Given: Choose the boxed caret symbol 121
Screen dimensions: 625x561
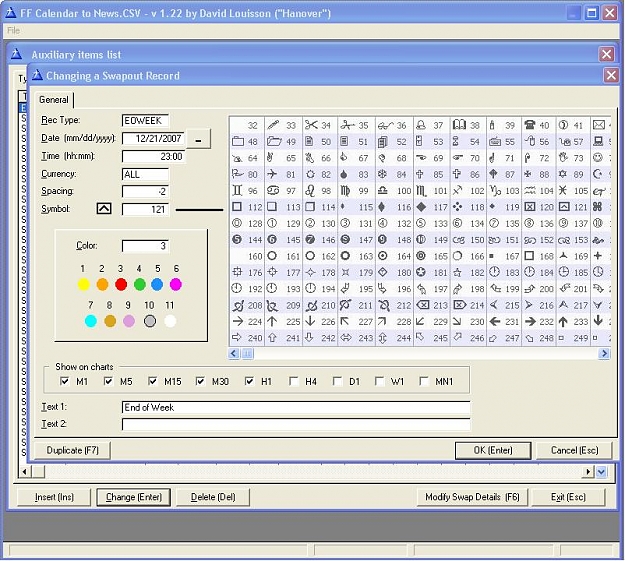Looking at the screenshot, I should (x=564, y=207).
